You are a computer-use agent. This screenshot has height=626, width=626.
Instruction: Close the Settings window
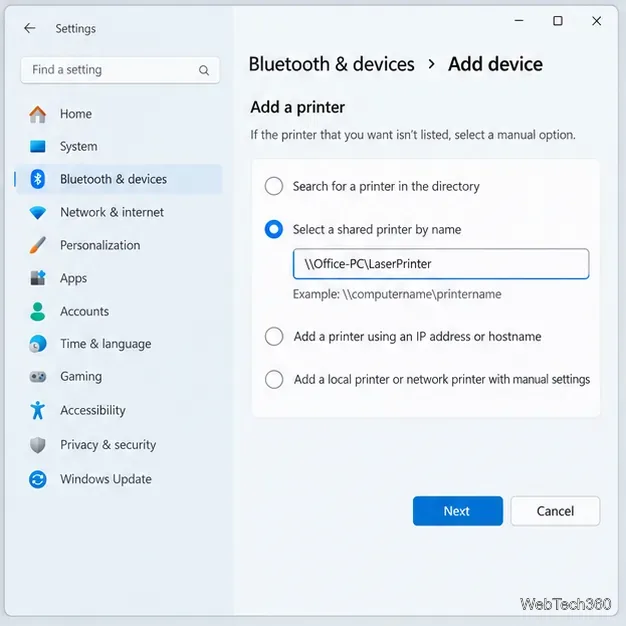pyautogui.click(x=596, y=21)
